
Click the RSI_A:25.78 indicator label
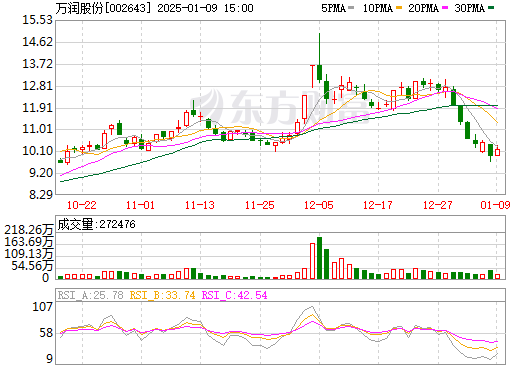point(91,295)
